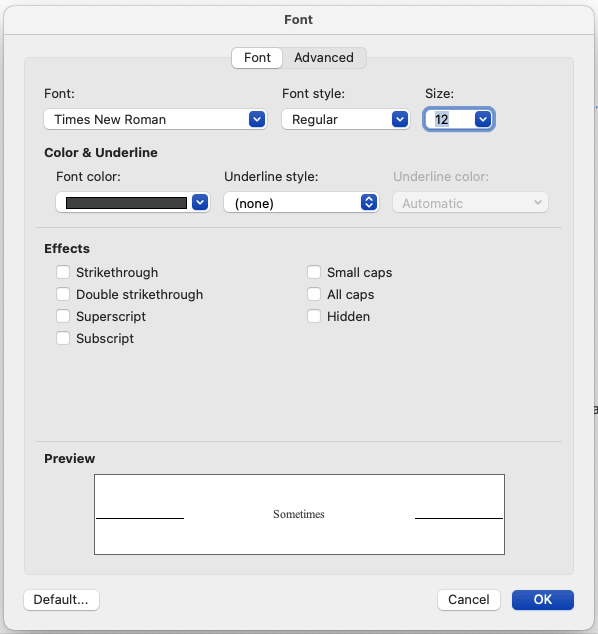Toggle the Superscript checkbox
Screen dimensions: 598x634
[63, 316]
